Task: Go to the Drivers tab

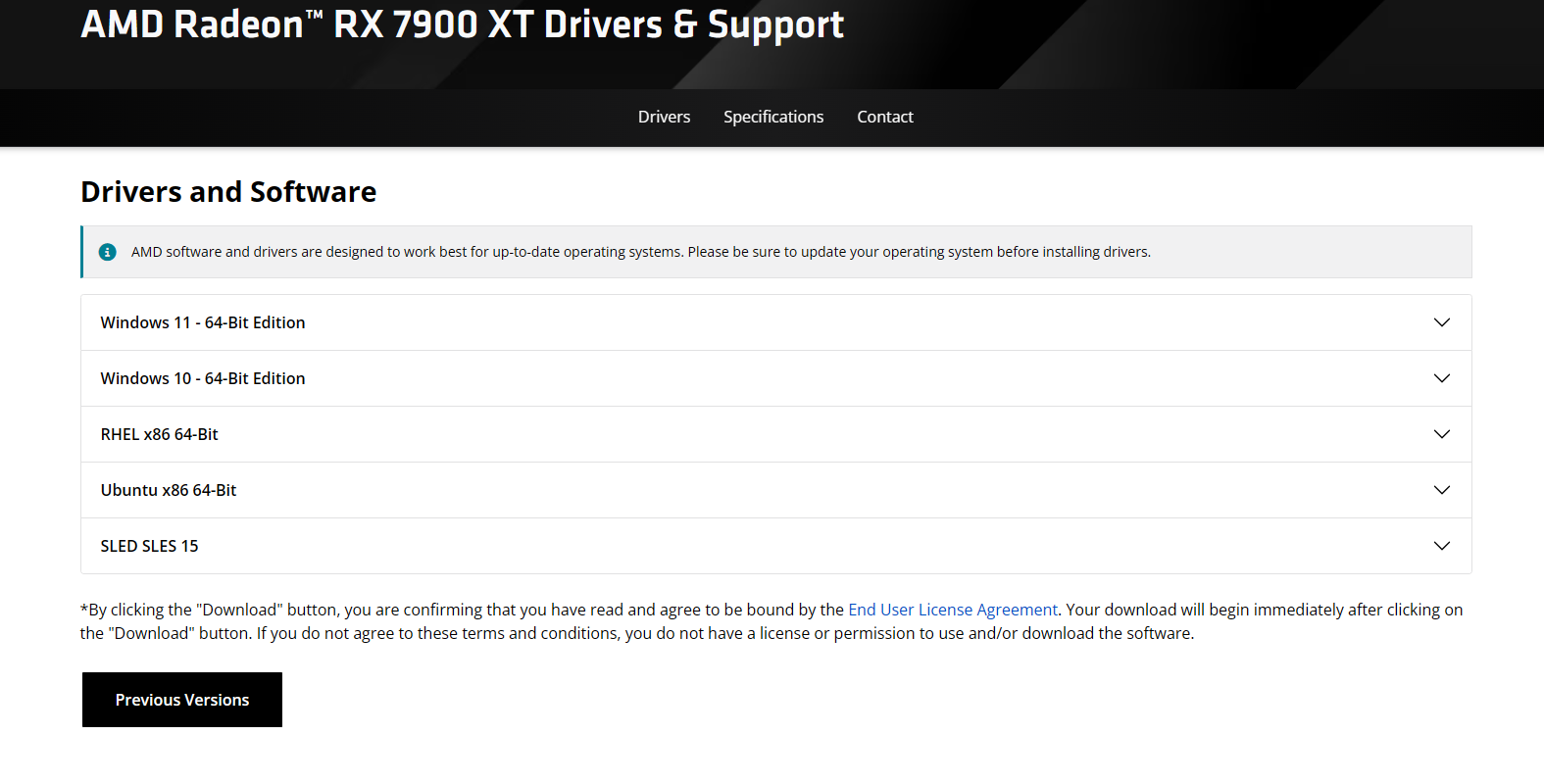Action: [x=664, y=117]
